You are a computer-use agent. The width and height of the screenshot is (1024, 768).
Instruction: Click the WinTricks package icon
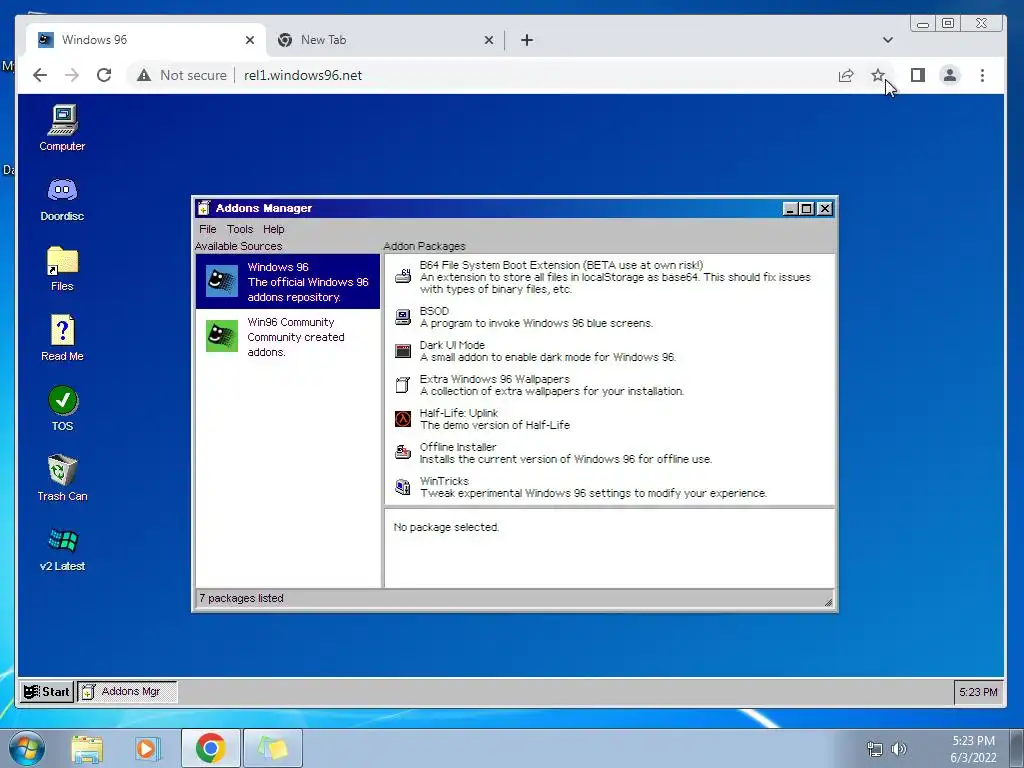tap(403, 487)
